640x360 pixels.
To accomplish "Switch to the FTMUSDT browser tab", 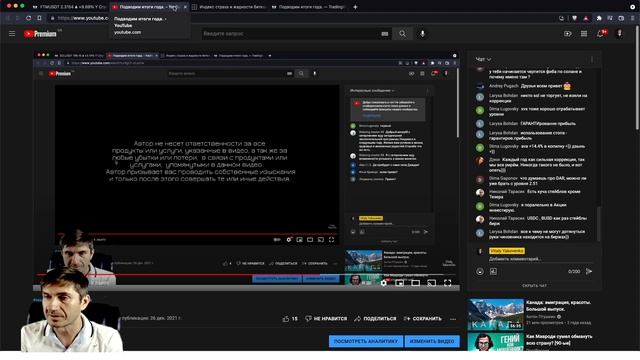I will pos(70,7).
